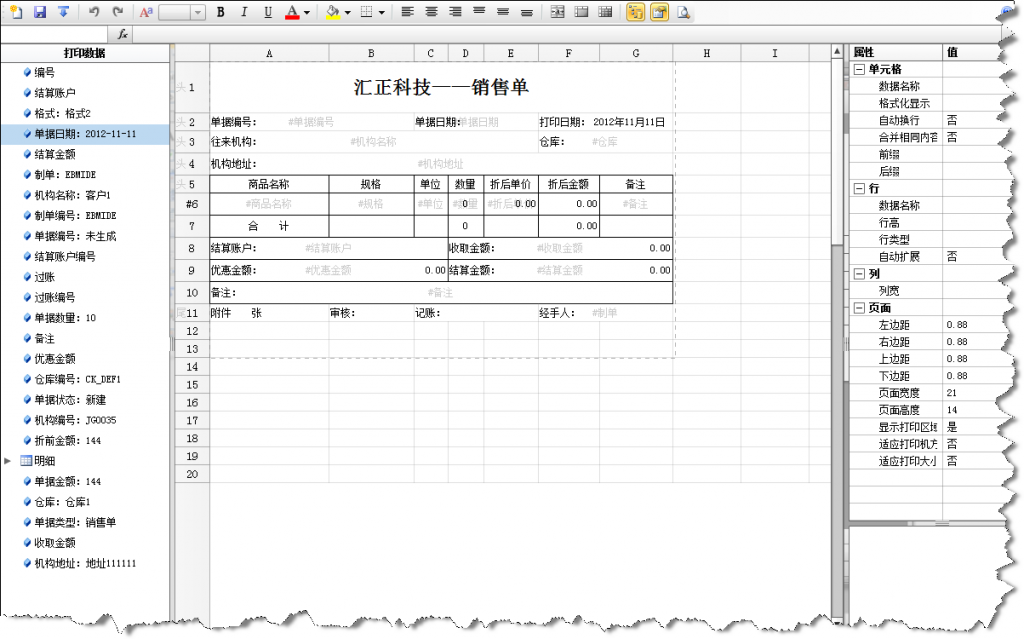Open the font size dropdown
This screenshot has width=1024, height=639.
click(198, 12)
